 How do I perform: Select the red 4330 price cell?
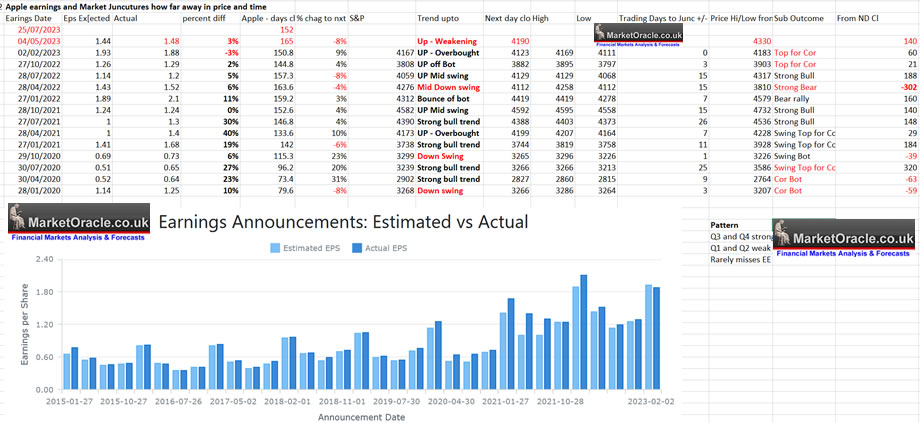point(741,42)
